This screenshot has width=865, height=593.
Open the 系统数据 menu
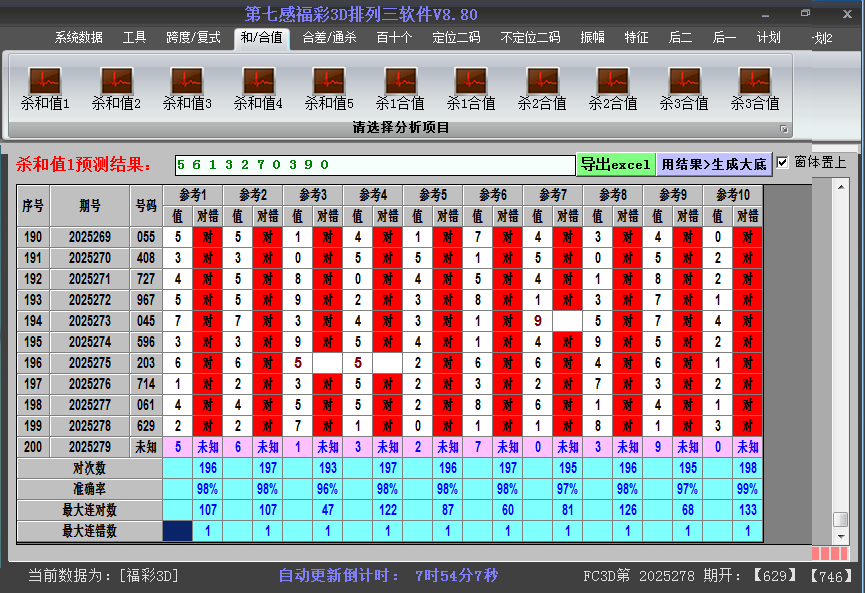[x=74, y=37]
